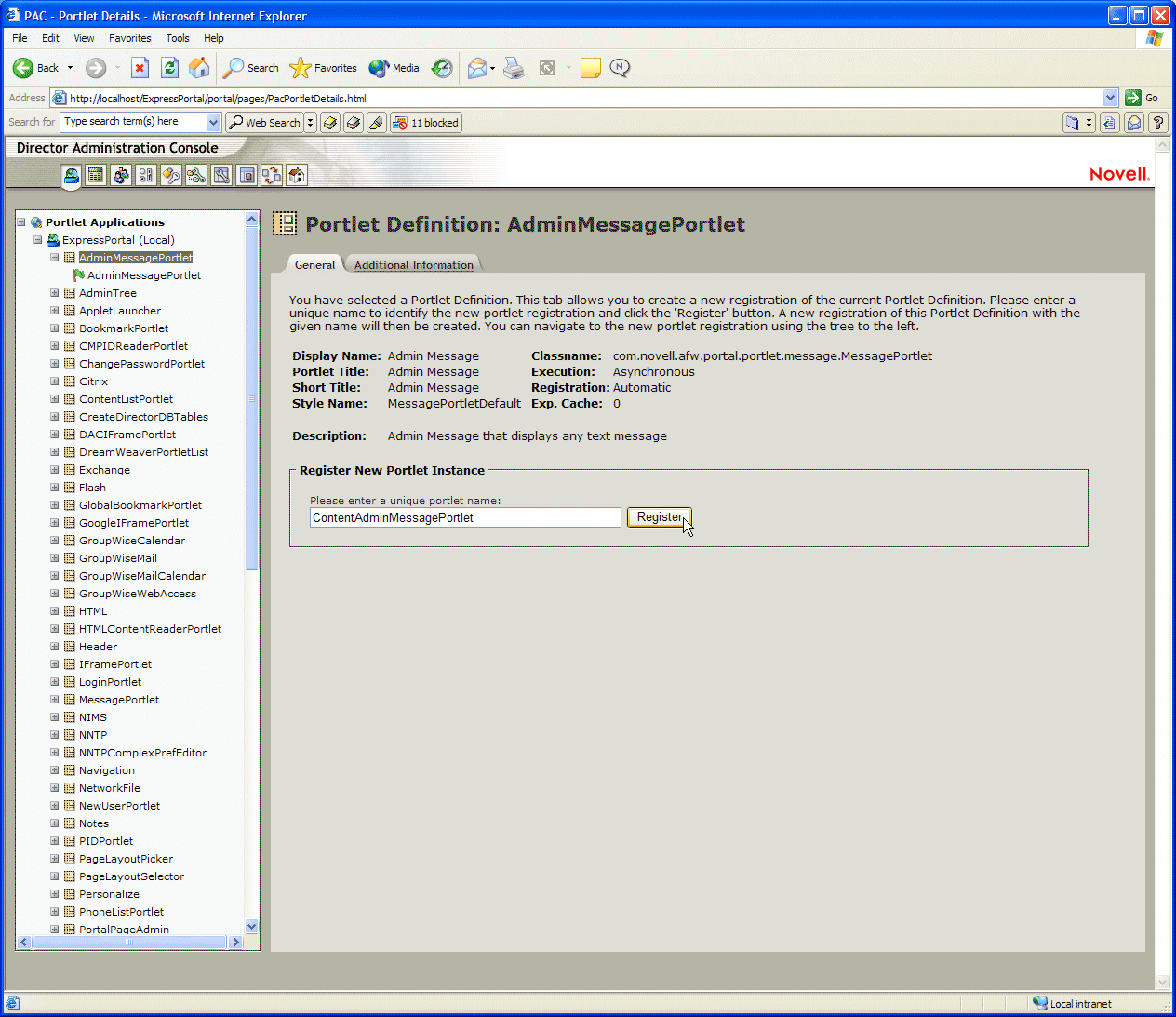Click the Stop page loading icon

click(x=140, y=68)
